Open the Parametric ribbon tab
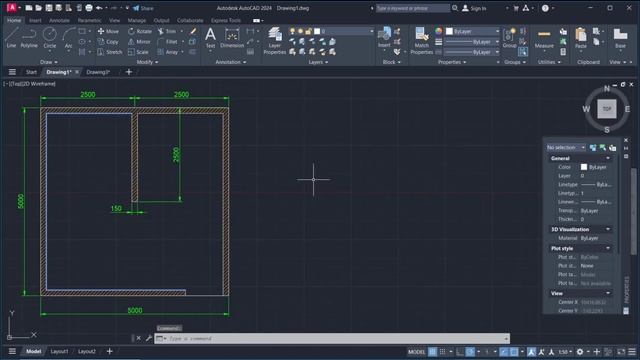 [x=89, y=20]
